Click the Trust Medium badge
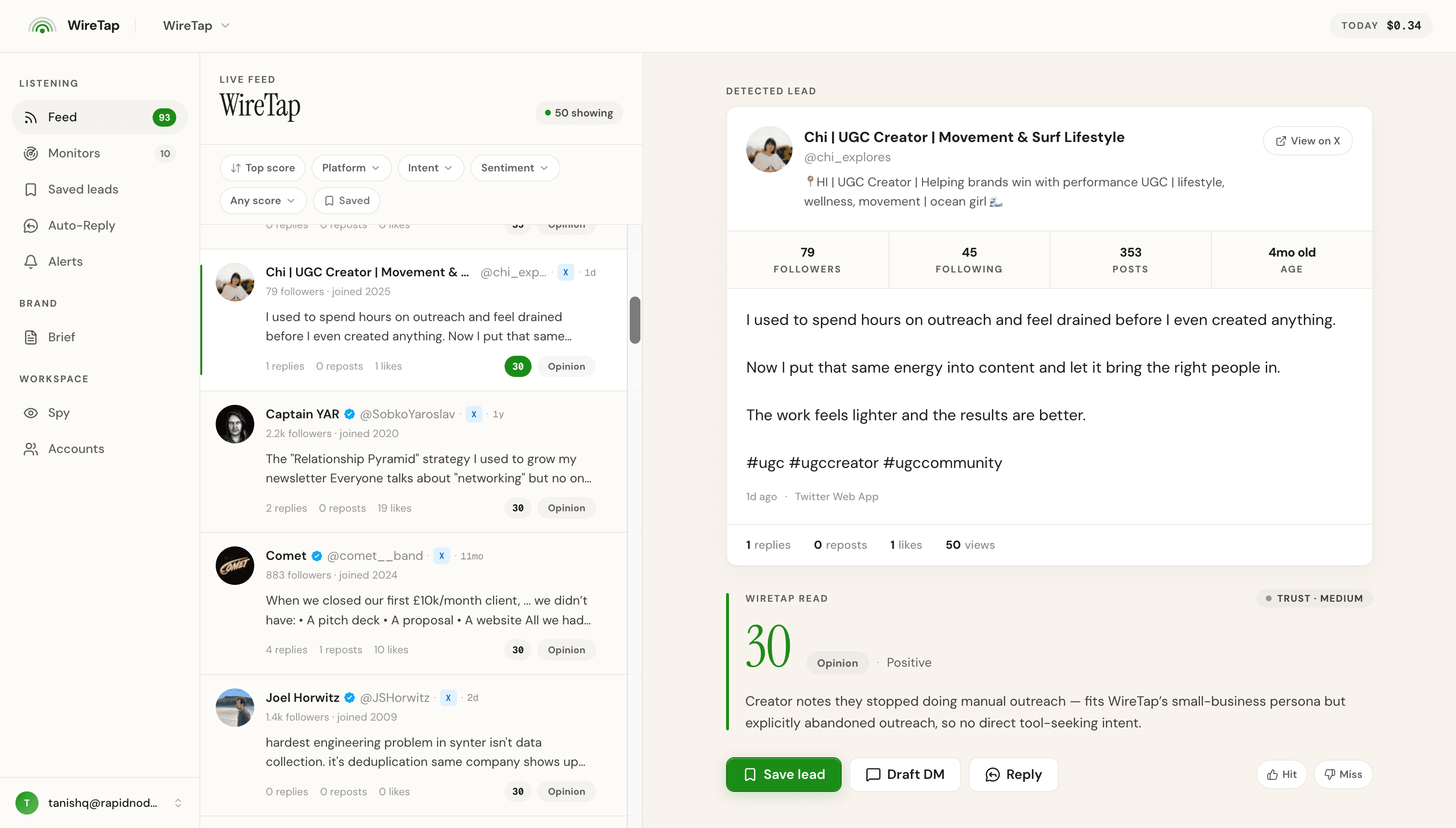 (x=1314, y=599)
